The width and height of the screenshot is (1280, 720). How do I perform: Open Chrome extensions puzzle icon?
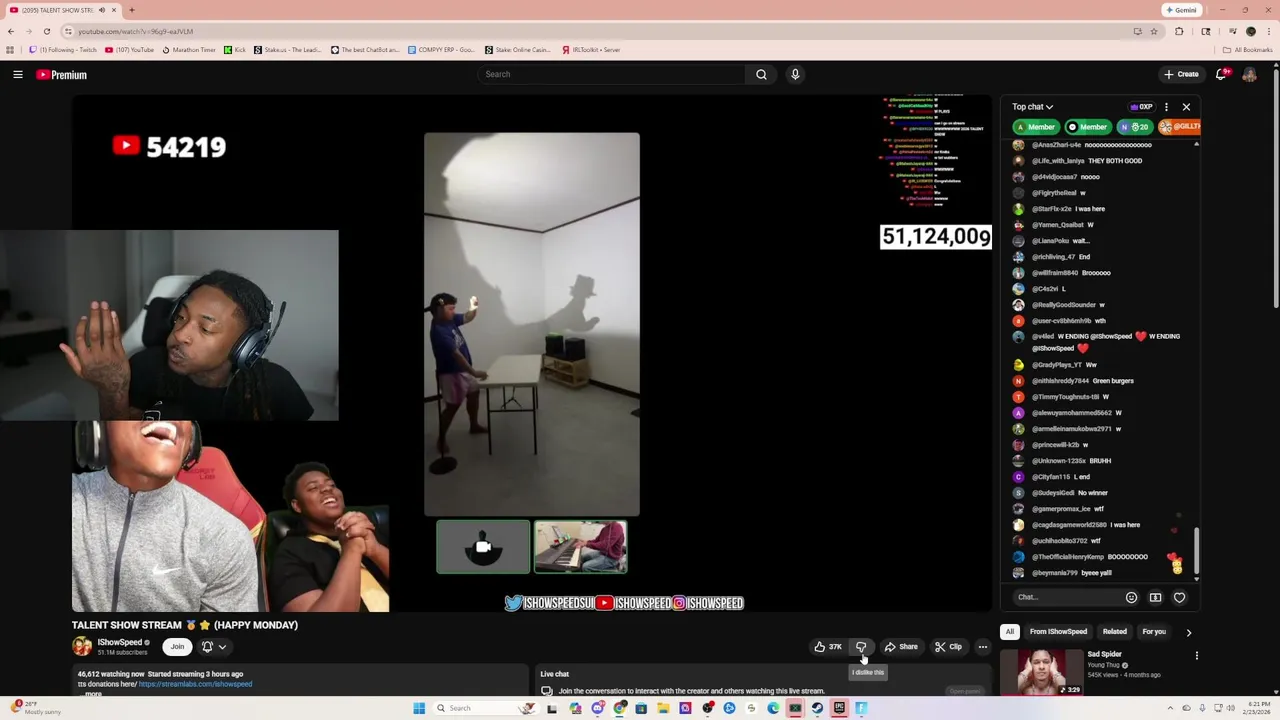click(x=1179, y=31)
